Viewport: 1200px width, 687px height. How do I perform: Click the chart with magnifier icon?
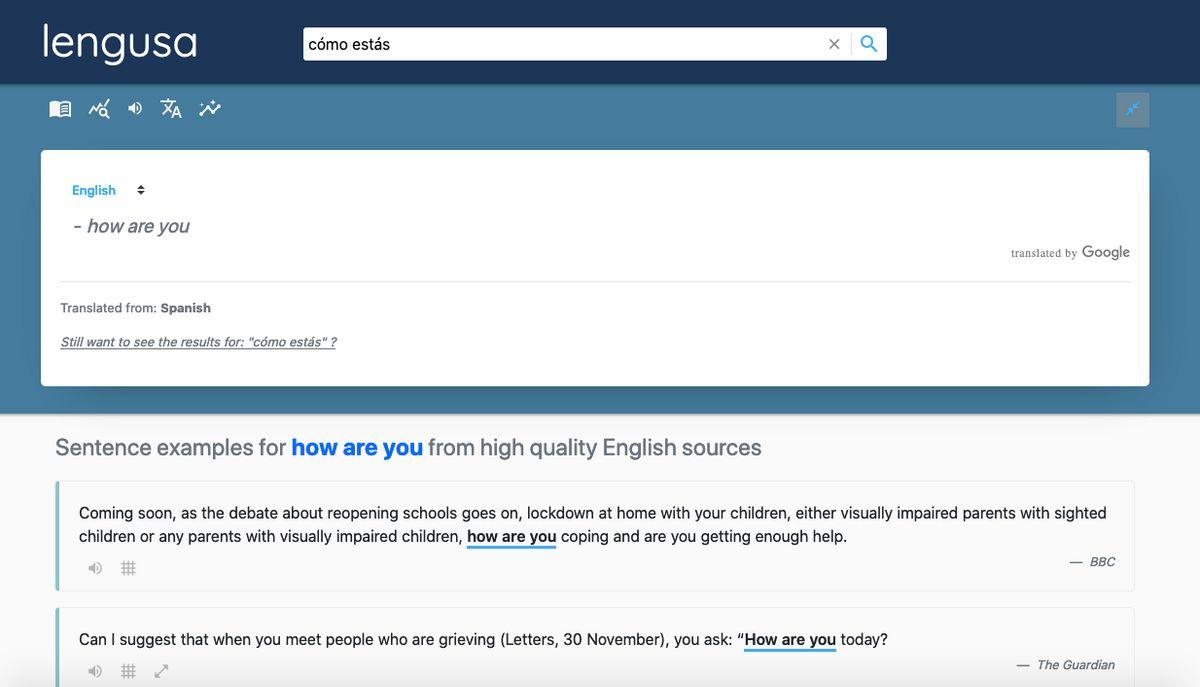tap(99, 109)
